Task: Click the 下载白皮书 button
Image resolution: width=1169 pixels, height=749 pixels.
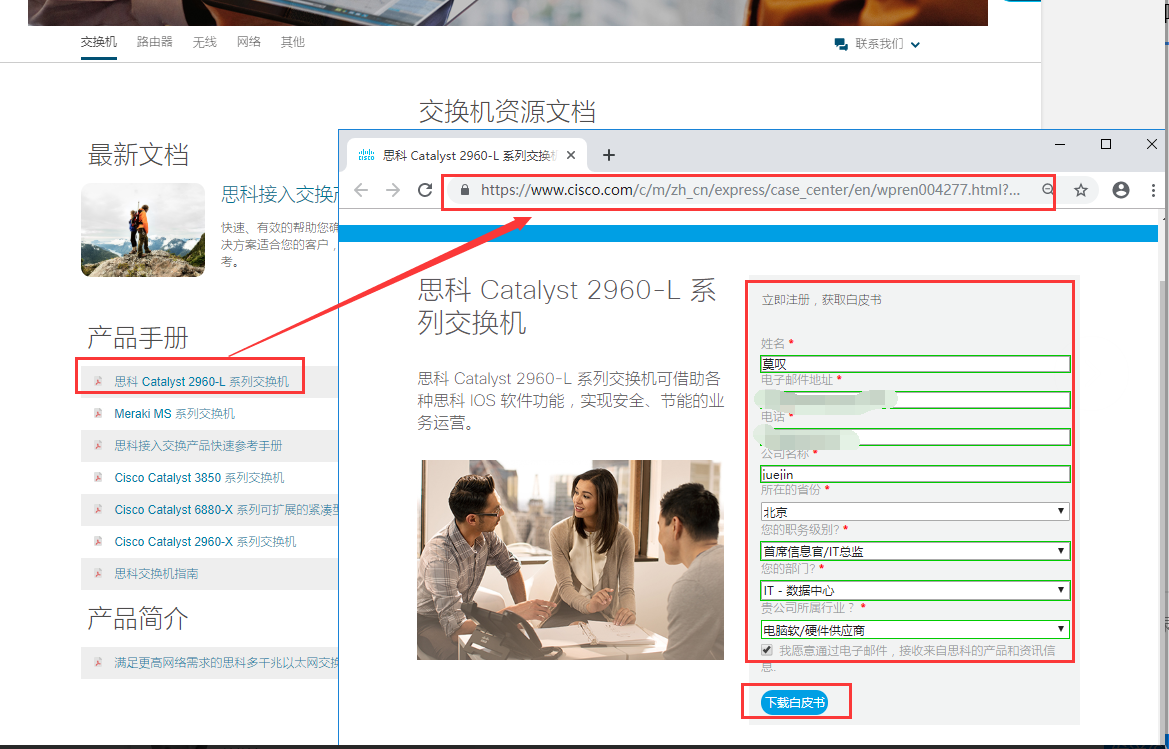Action: tap(795, 702)
